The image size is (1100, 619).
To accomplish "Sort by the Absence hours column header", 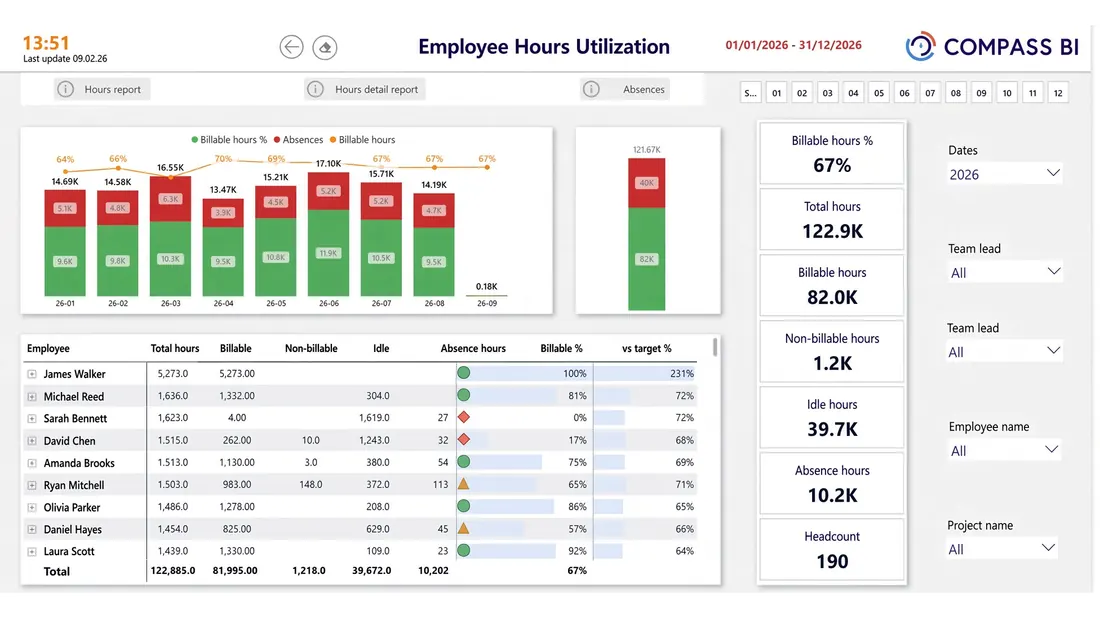I will [x=473, y=348].
